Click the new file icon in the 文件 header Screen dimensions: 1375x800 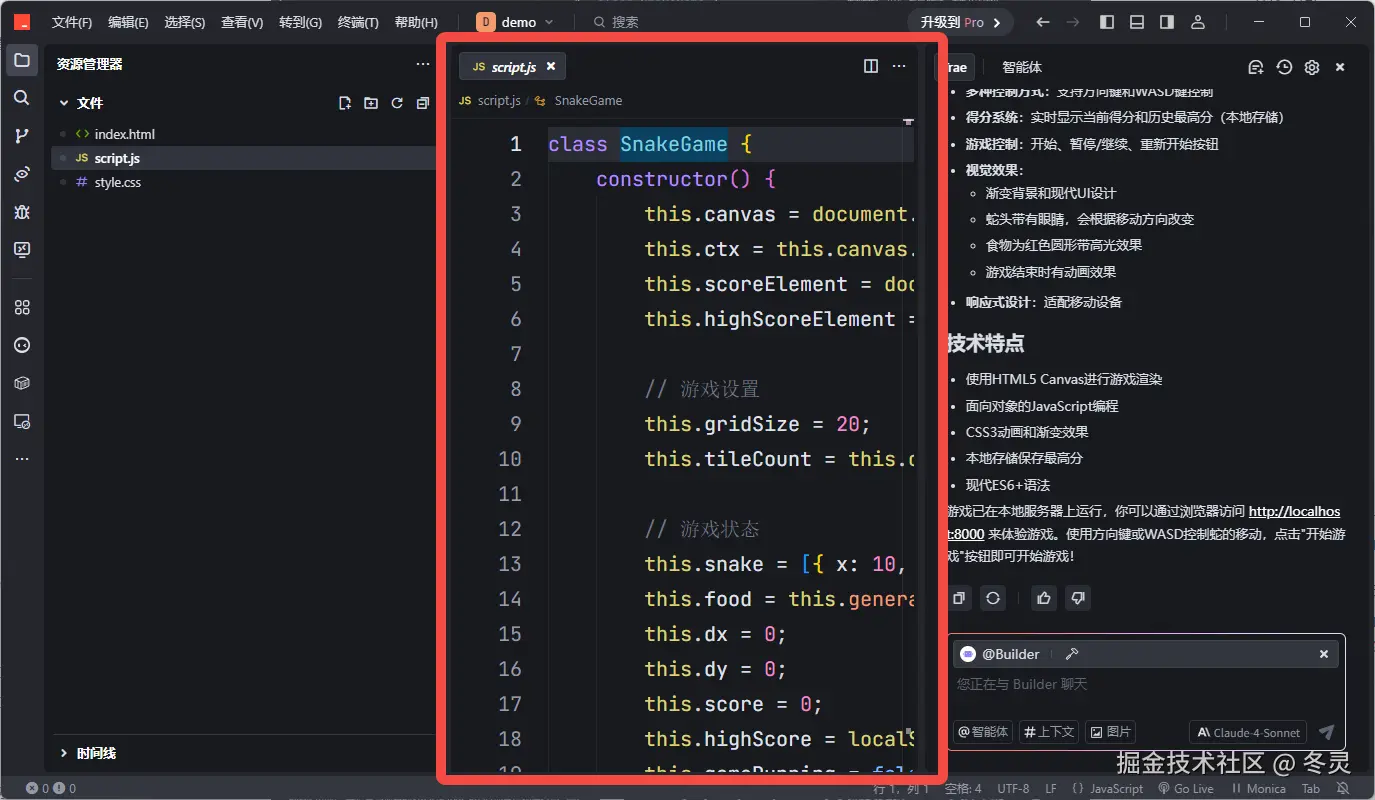coord(345,103)
